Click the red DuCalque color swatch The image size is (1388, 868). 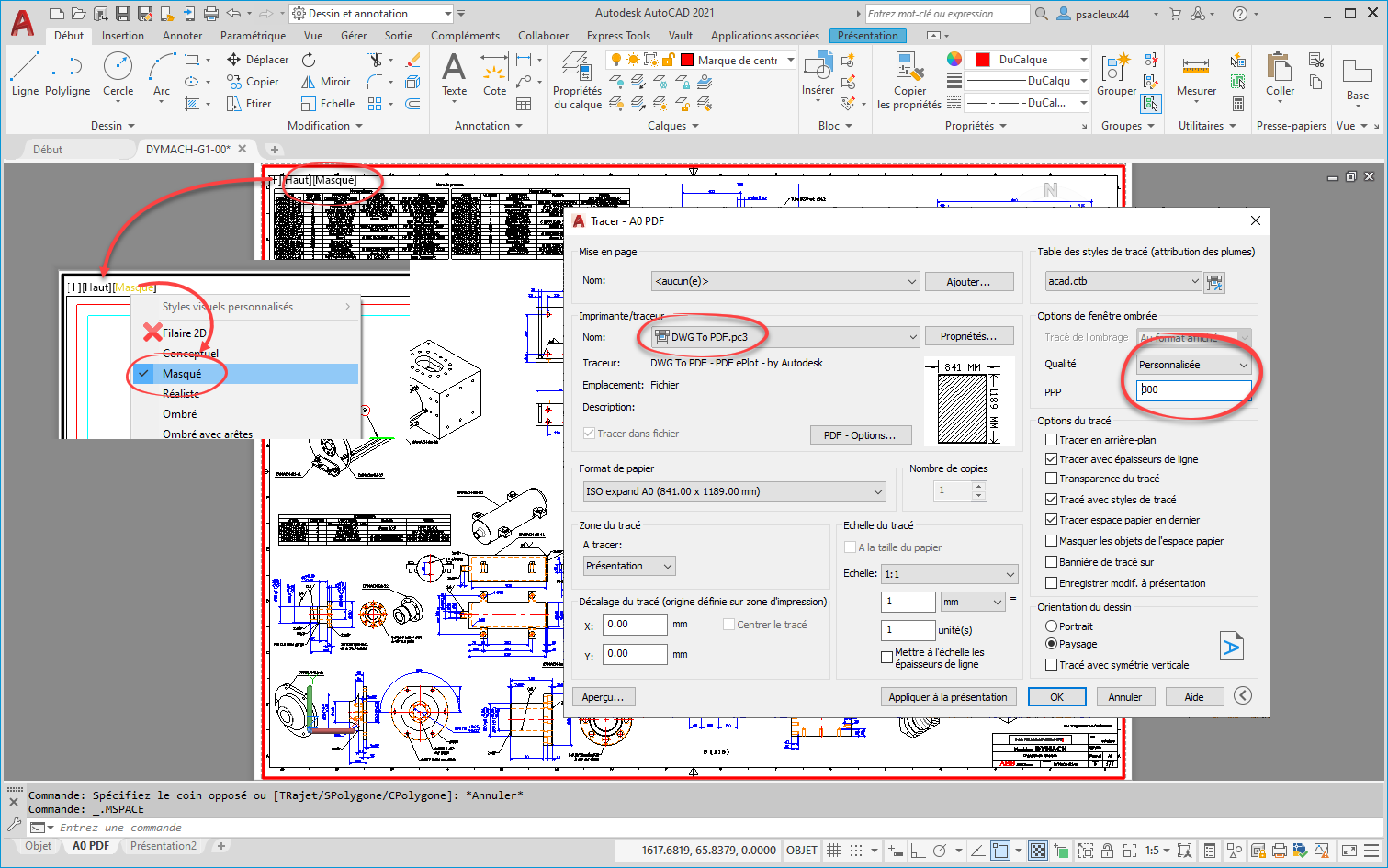point(982,60)
